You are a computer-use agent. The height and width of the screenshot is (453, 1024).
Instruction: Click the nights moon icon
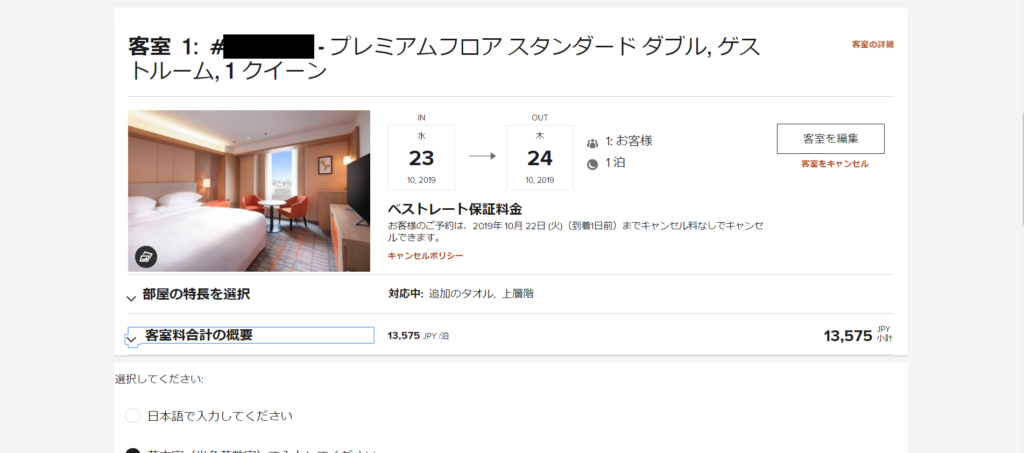592,164
